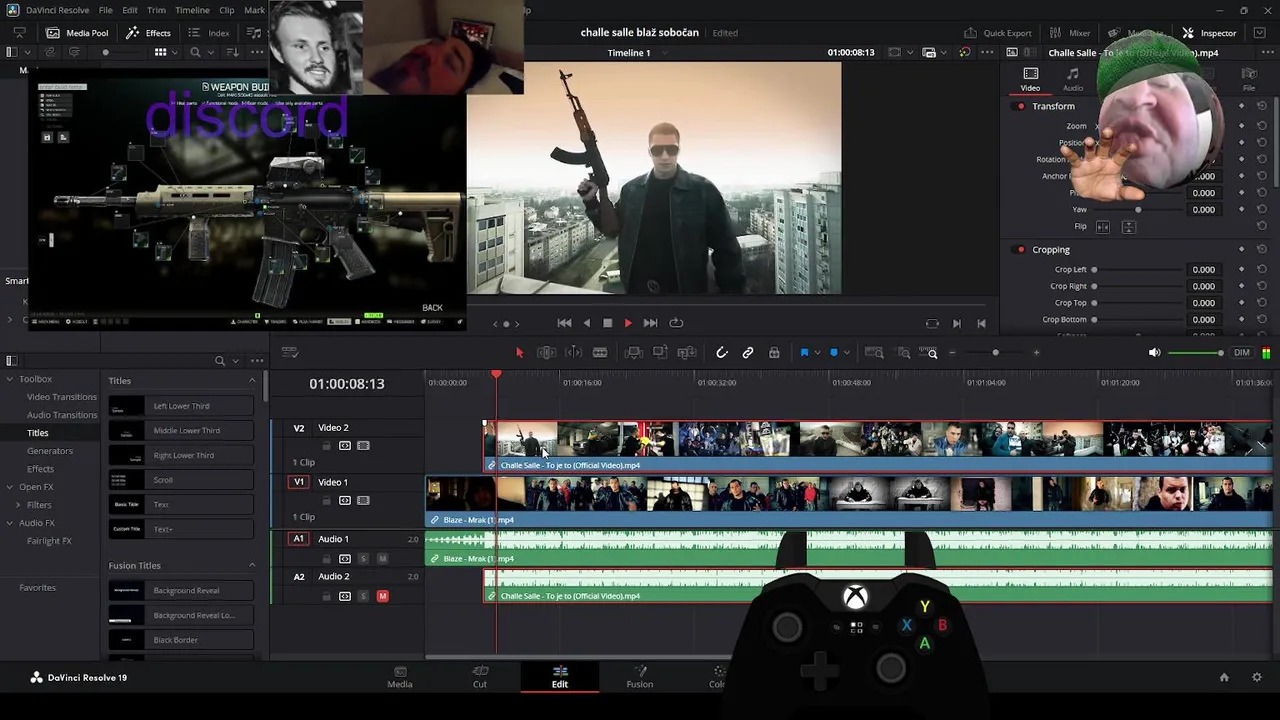Select the Blade Edit Mode tool

(600, 353)
